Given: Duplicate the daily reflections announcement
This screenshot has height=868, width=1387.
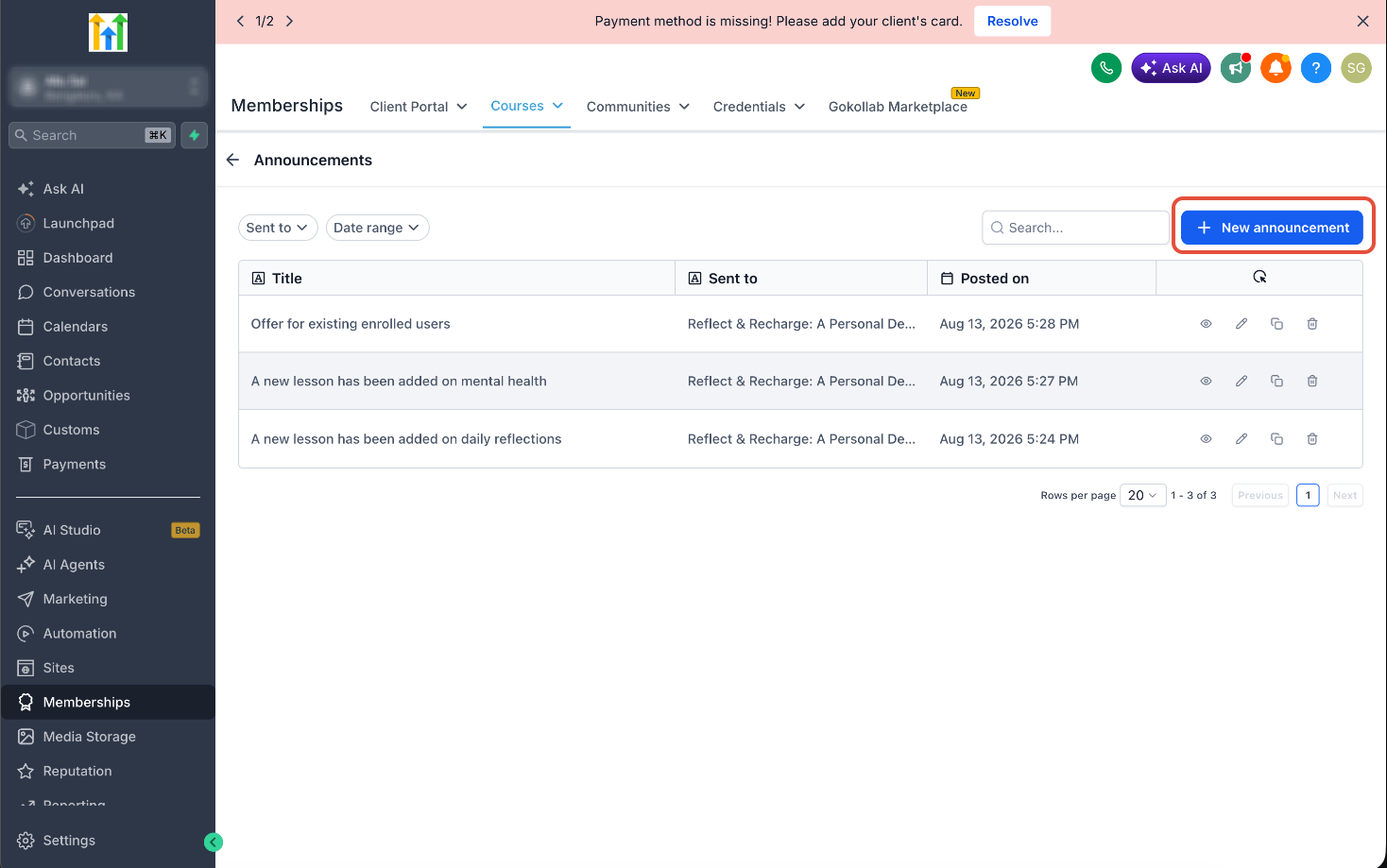Looking at the screenshot, I should tap(1276, 439).
